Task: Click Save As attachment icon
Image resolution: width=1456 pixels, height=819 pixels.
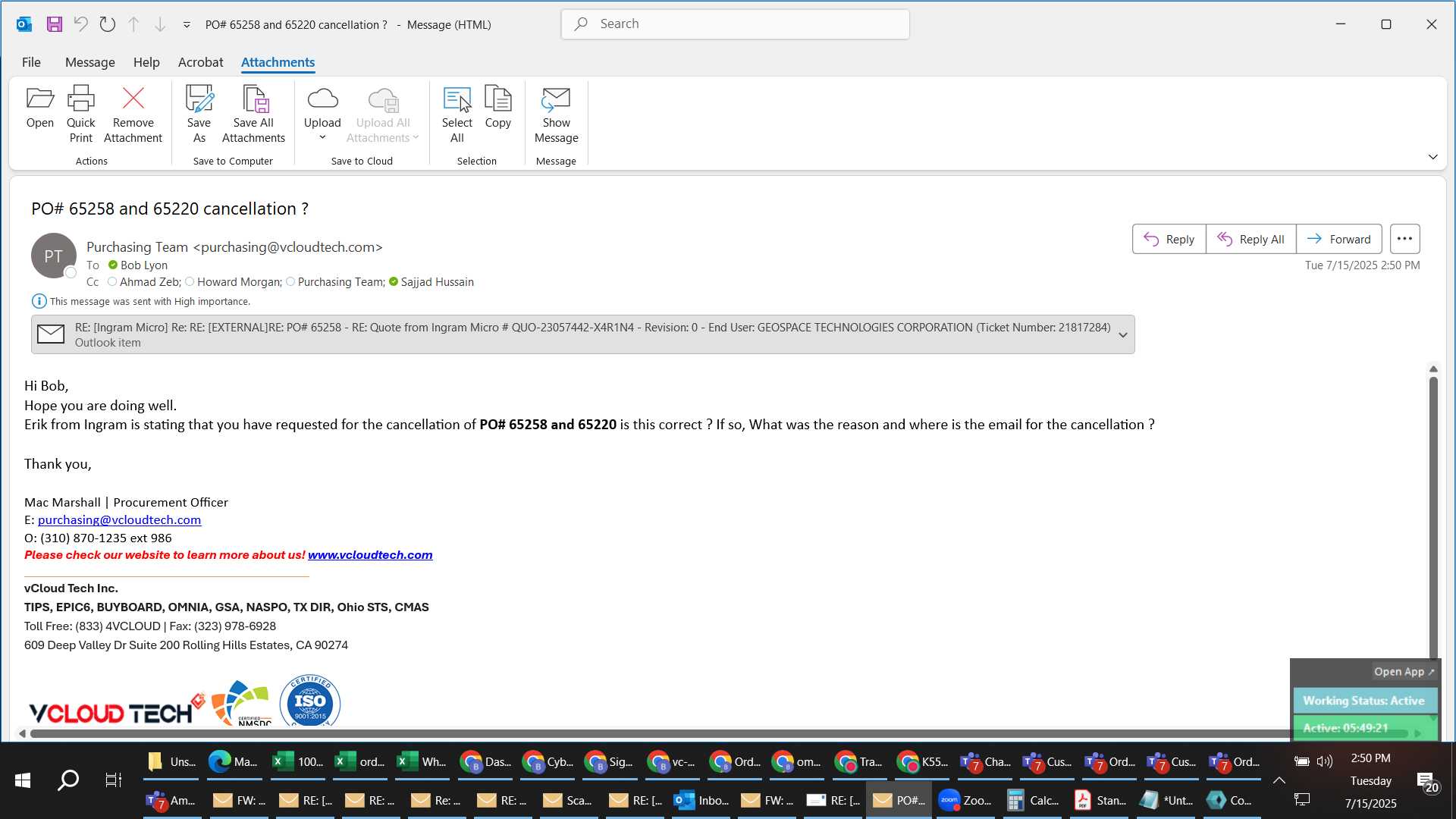Action: point(199,114)
